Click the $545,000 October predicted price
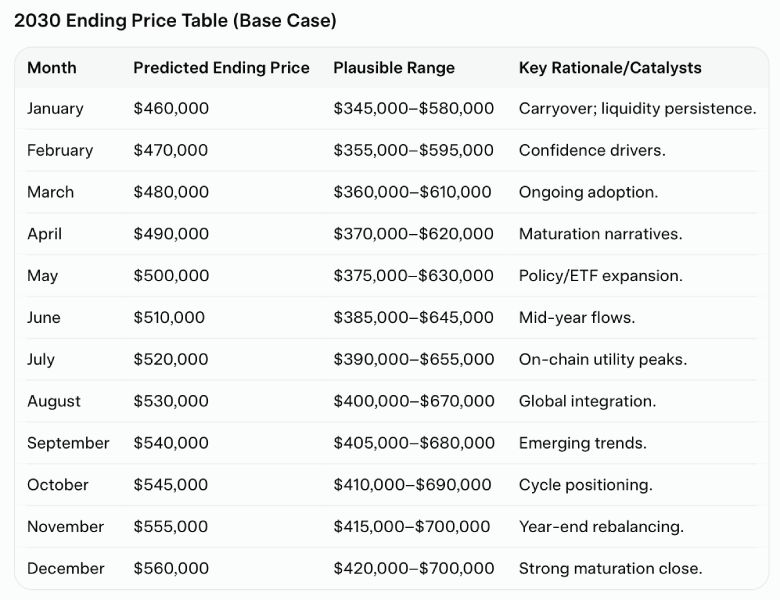The height and width of the screenshot is (600, 780). tap(171, 485)
